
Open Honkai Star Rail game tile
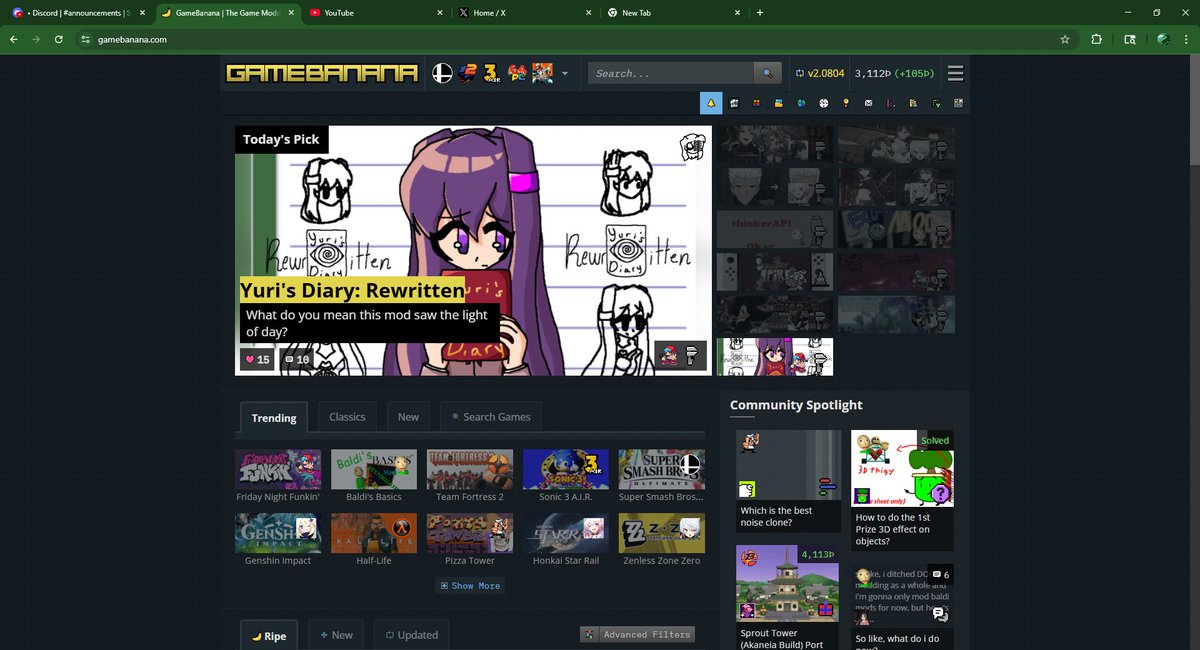[566, 540]
